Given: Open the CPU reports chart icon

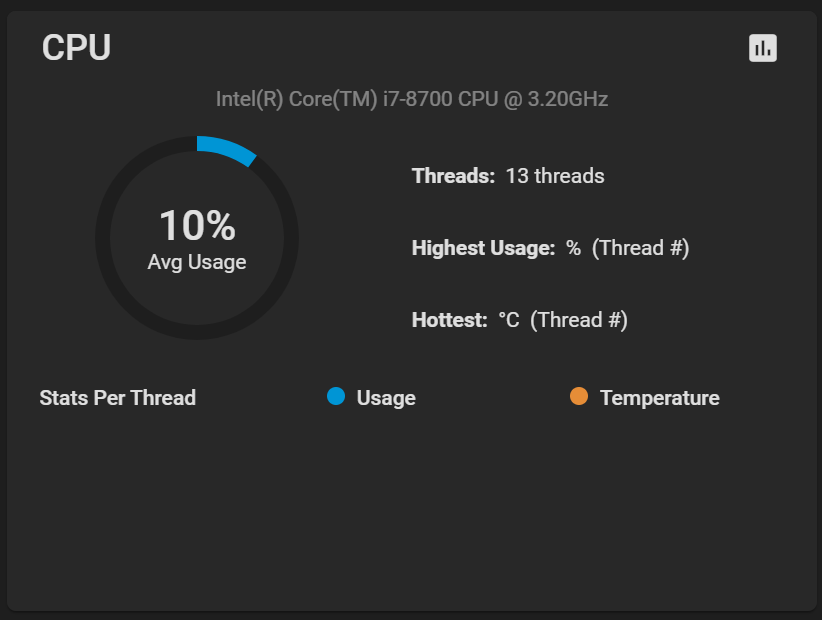Looking at the screenshot, I should 763,48.
